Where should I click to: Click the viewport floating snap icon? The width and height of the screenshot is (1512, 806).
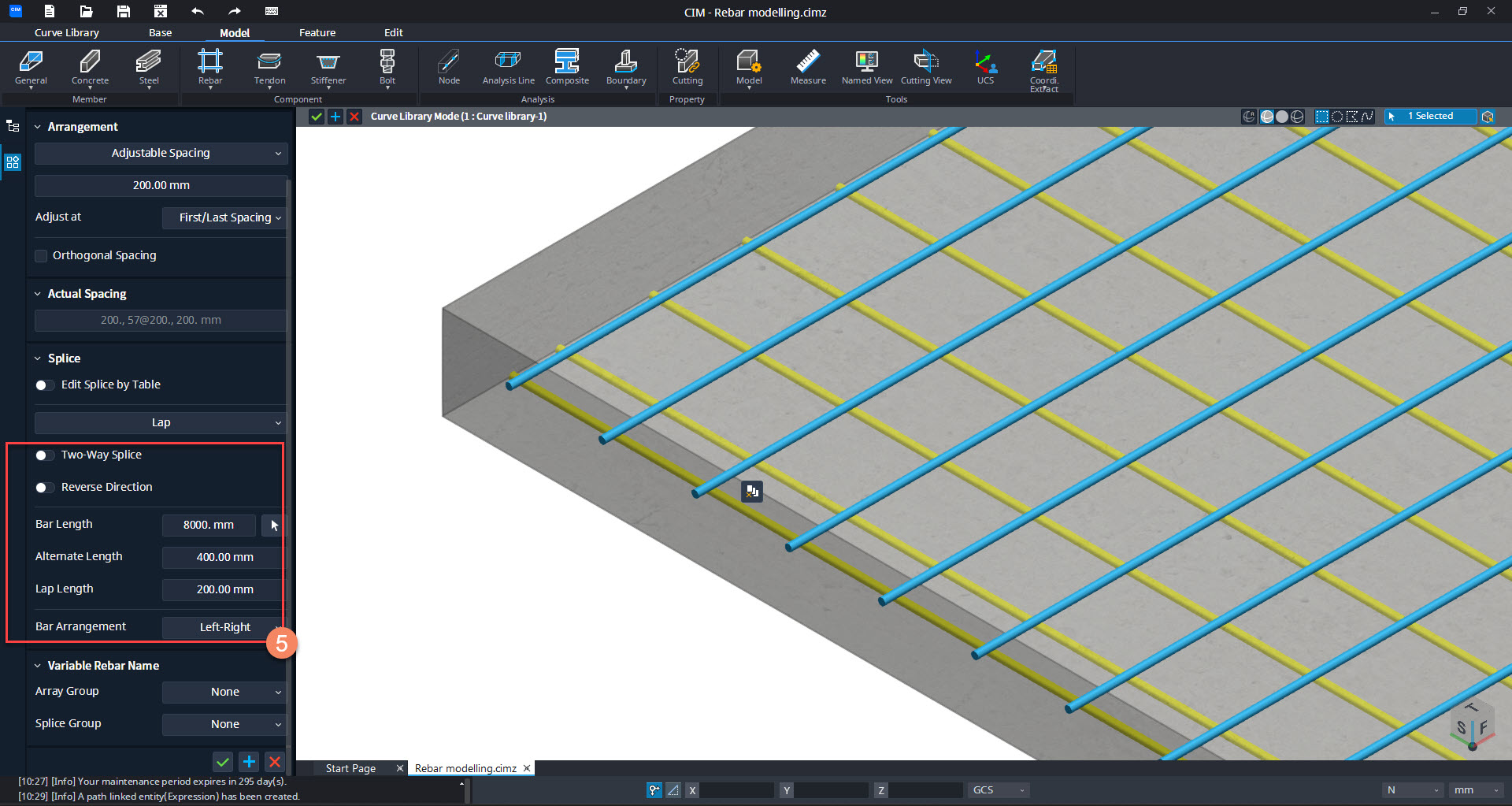point(752,492)
